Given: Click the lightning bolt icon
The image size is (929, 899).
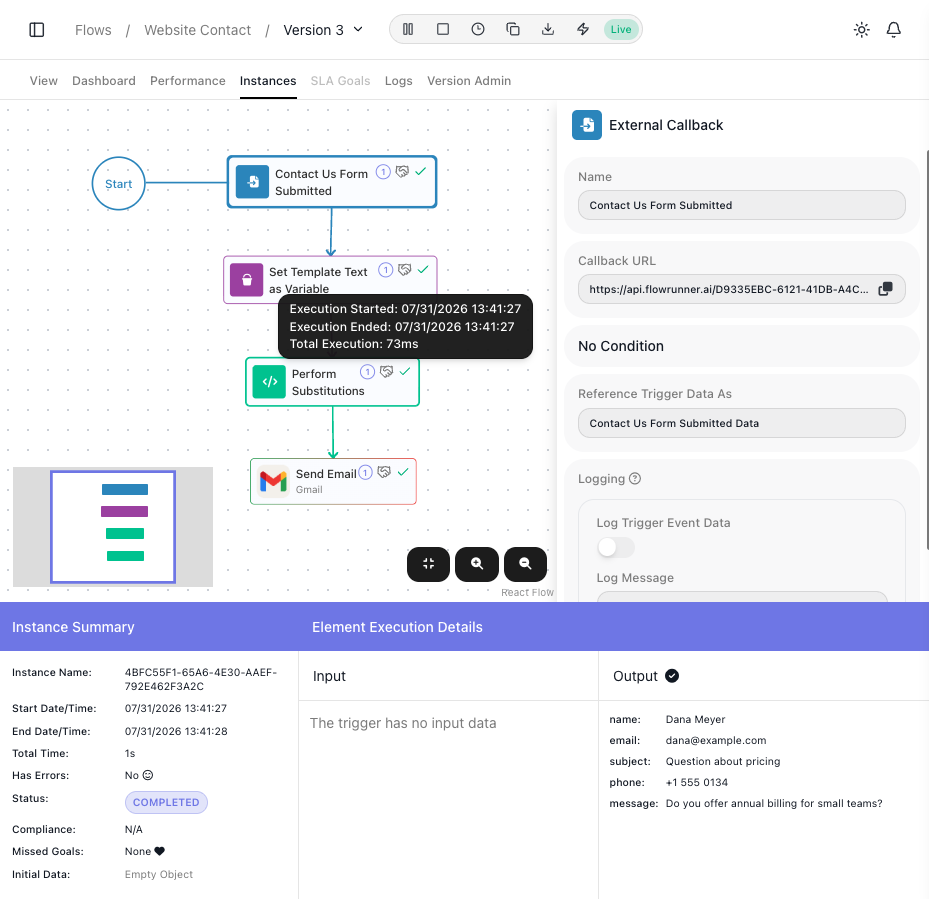Looking at the screenshot, I should [x=583, y=29].
